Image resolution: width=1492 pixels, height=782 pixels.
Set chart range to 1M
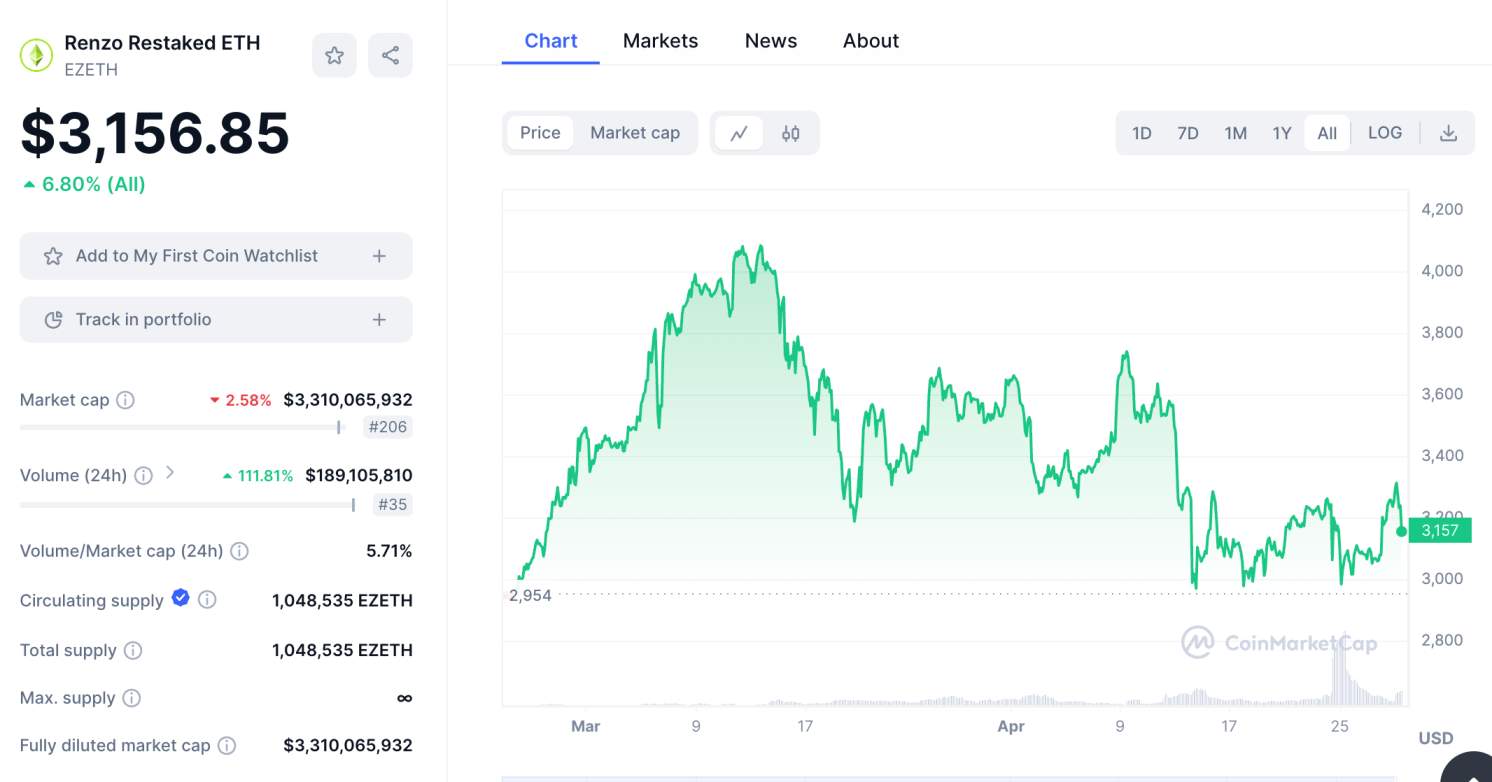1235,133
